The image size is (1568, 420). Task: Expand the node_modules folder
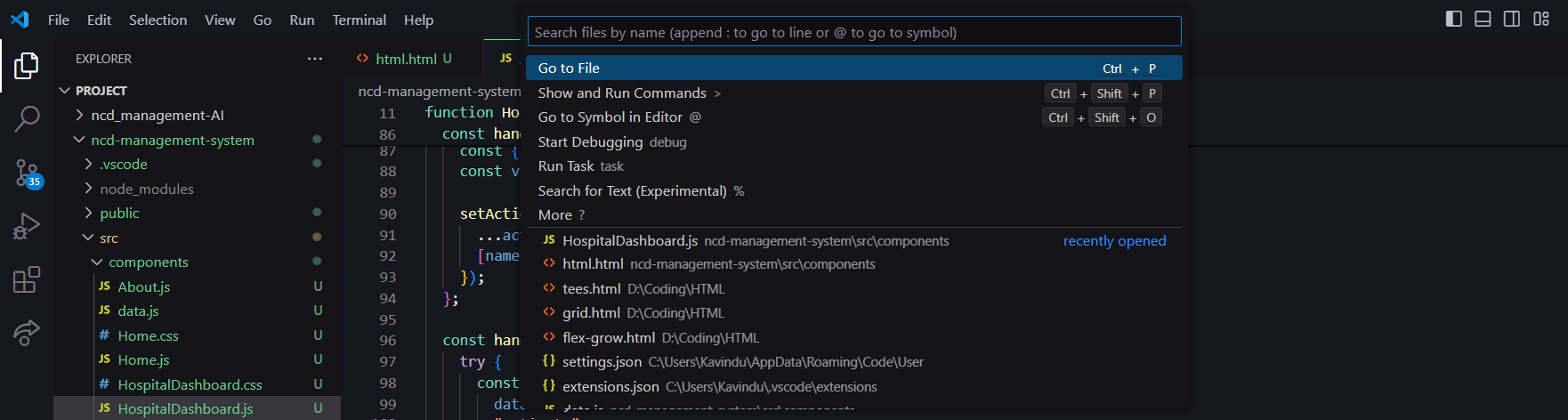pyautogui.click(x=197, y=189)
